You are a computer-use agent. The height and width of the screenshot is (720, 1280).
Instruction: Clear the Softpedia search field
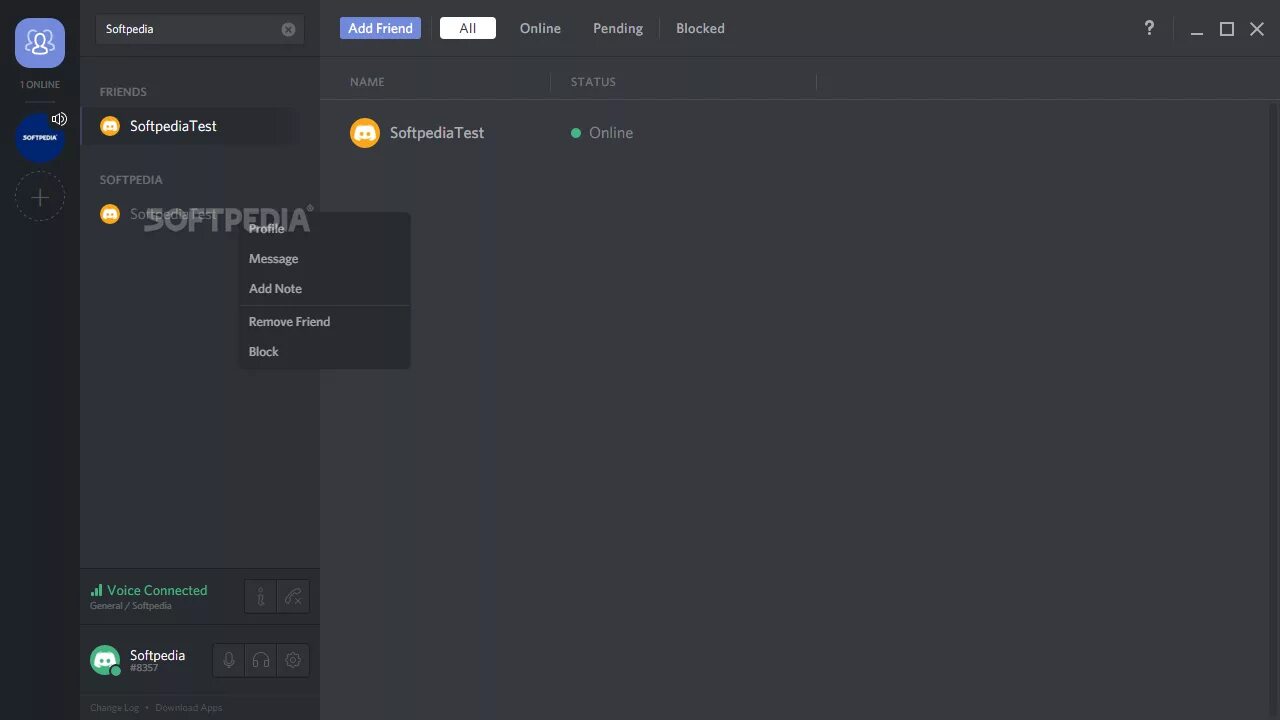288,29
